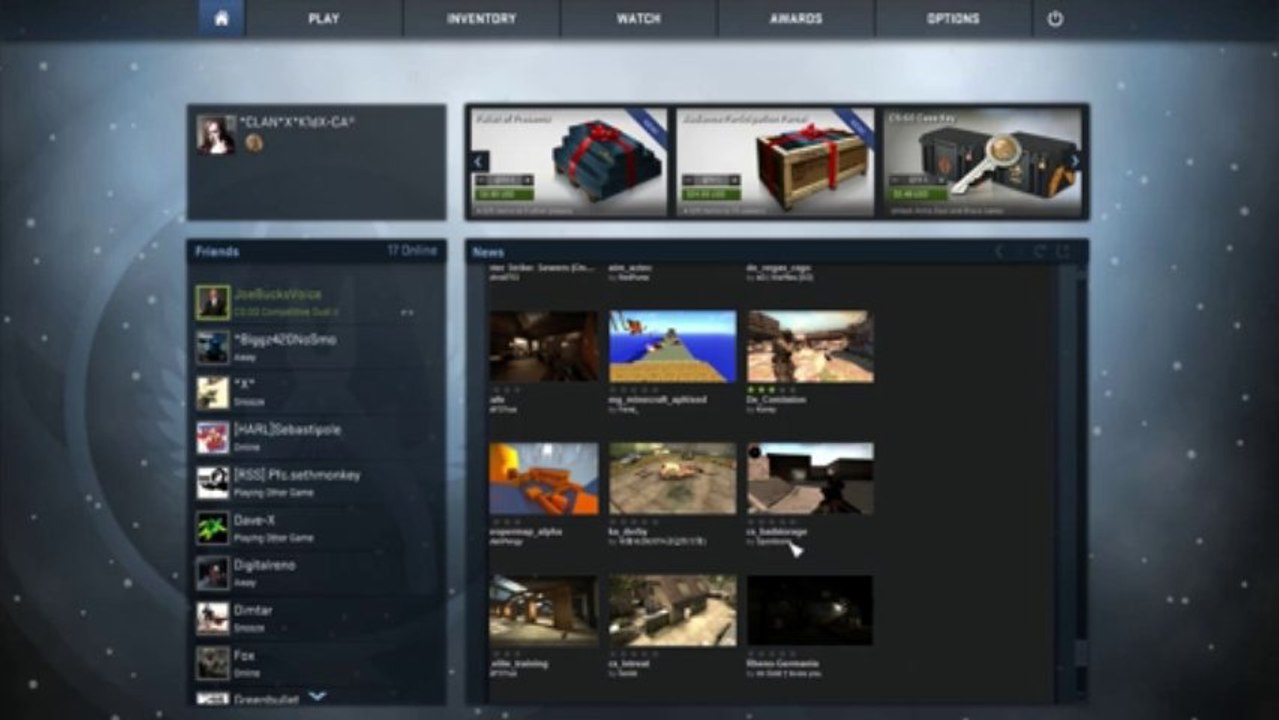Click the Friends panel header label
This screenshot has width=1279, height=720.
click(x=217, y=251)
